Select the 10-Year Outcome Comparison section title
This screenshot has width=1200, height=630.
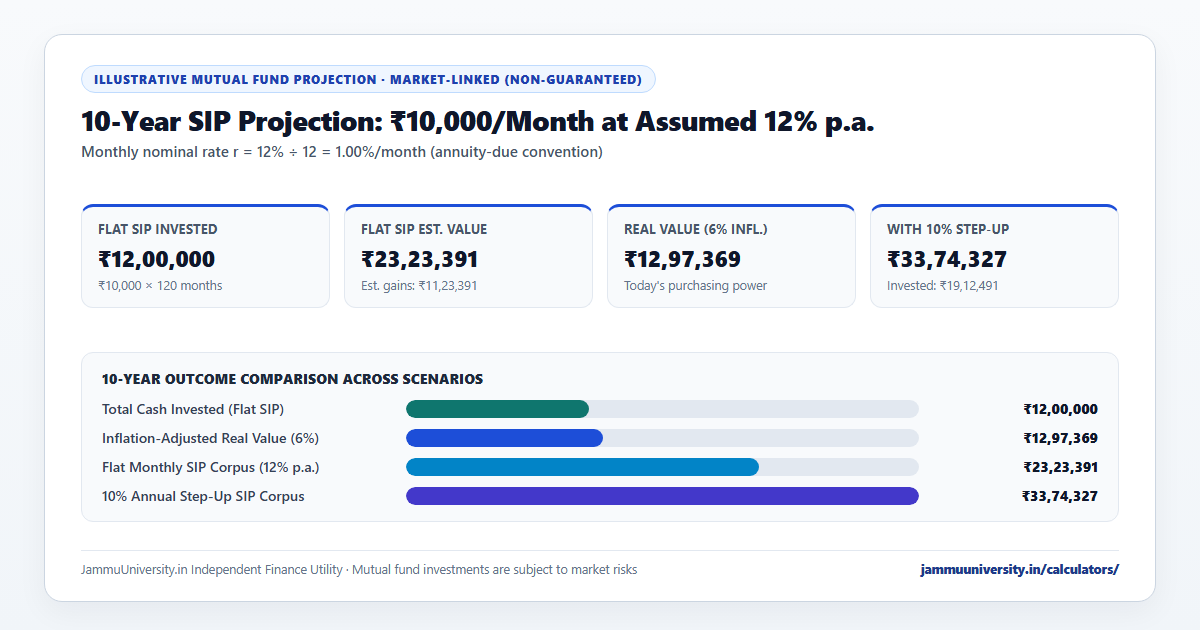(x=292, y=379)
